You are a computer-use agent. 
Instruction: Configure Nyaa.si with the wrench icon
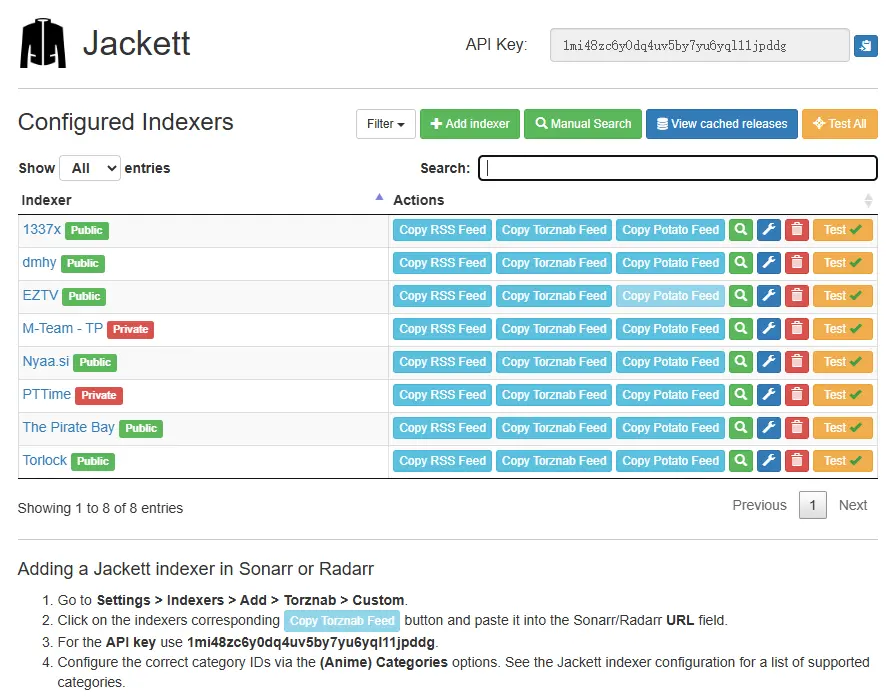point(768,362)
